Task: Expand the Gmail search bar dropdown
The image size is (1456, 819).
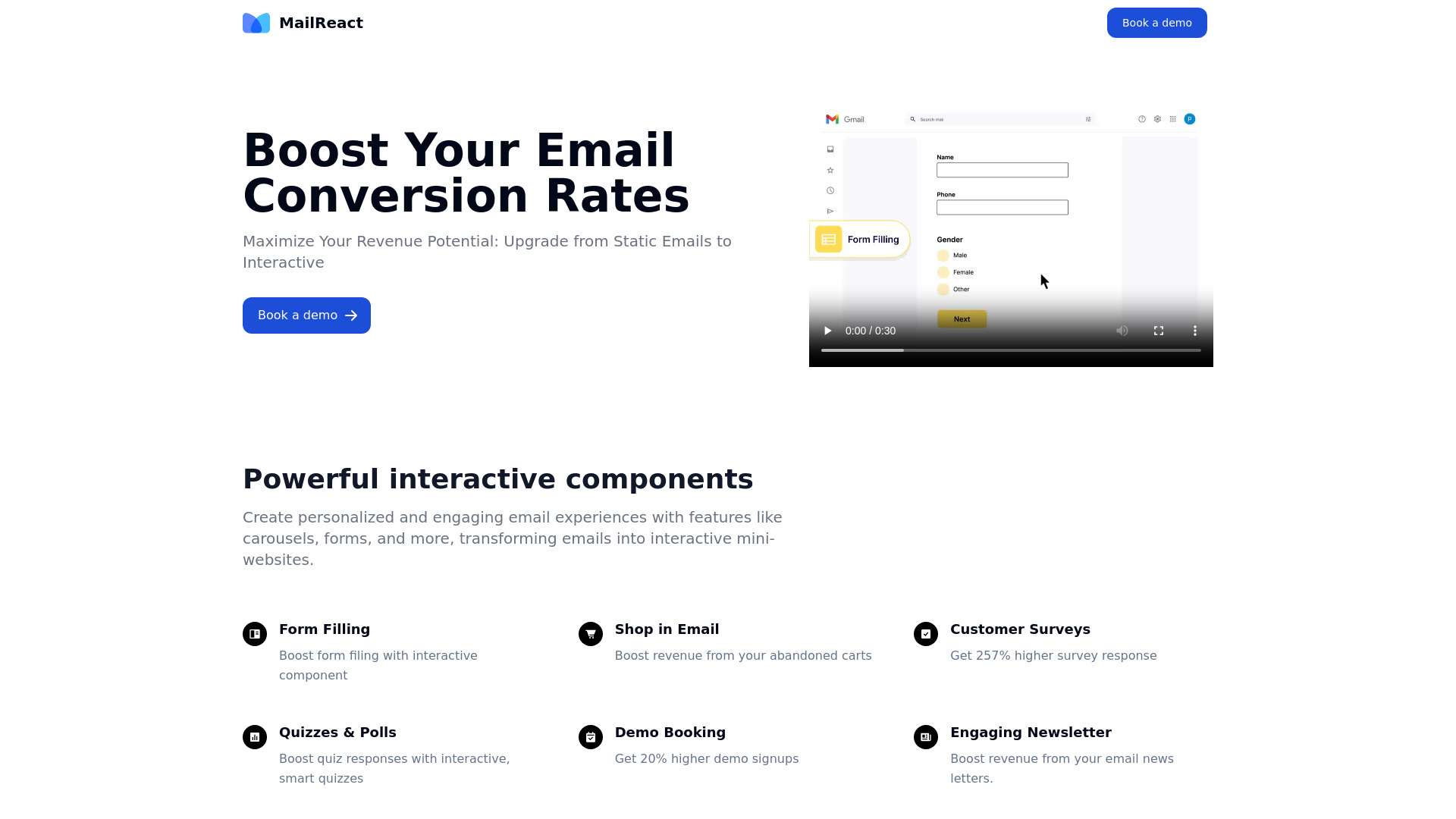Action: click(x=1088, y=118)
